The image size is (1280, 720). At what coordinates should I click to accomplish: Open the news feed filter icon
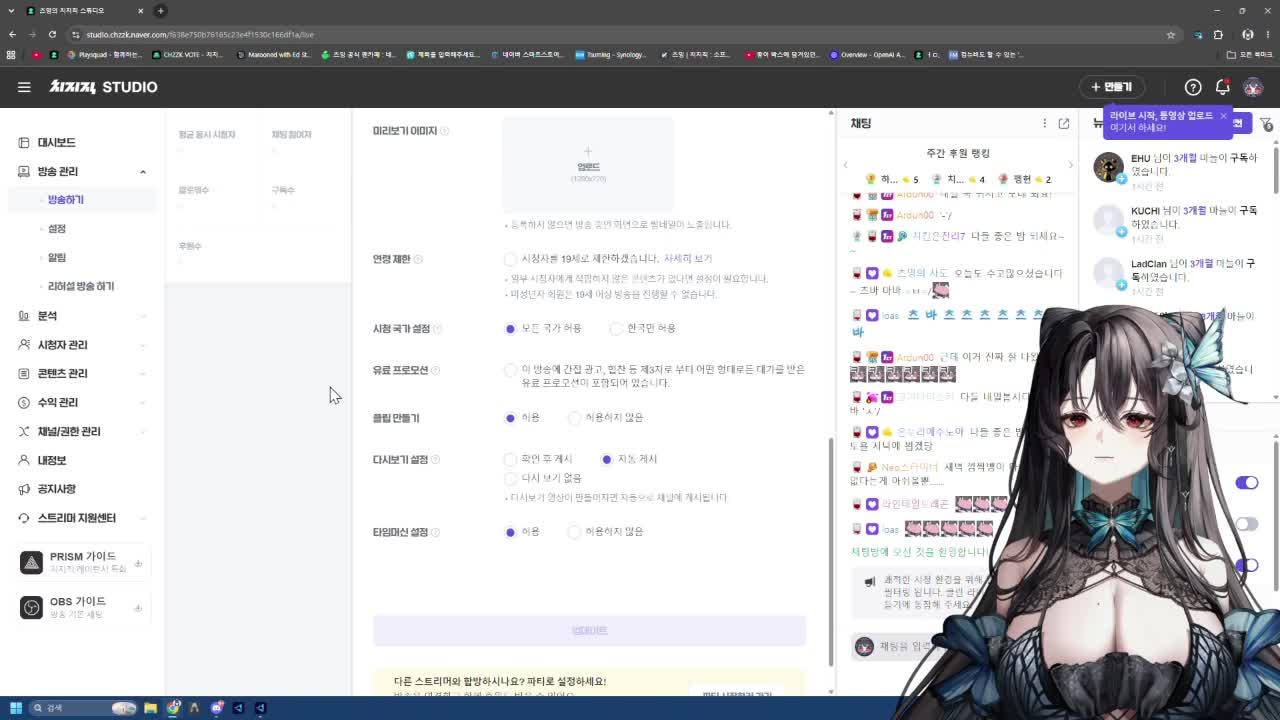[1266, 124]
